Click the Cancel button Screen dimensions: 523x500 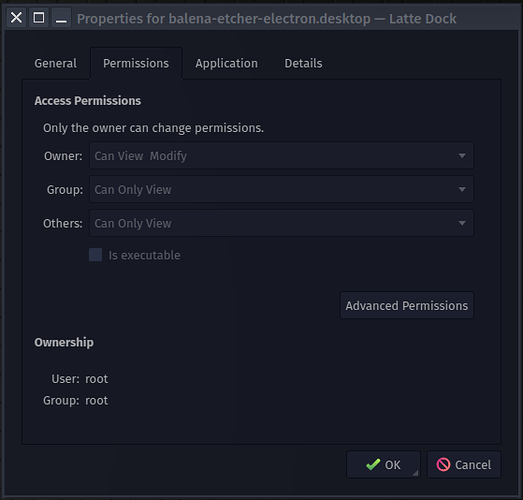(464, 465)
